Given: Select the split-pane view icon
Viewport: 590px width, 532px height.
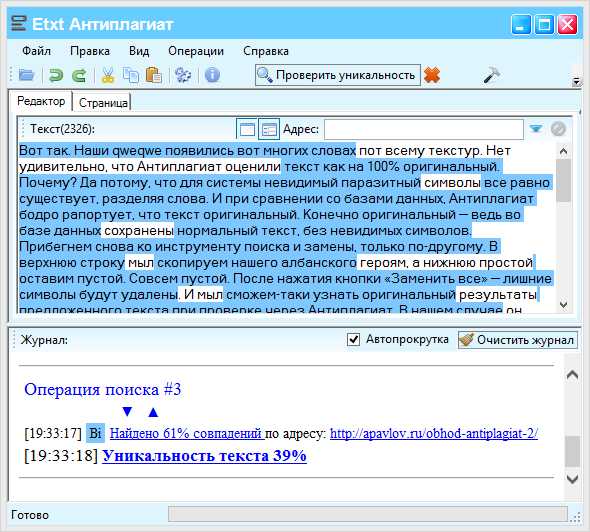Looking at the screenshot, I should (x=269, y=129).
